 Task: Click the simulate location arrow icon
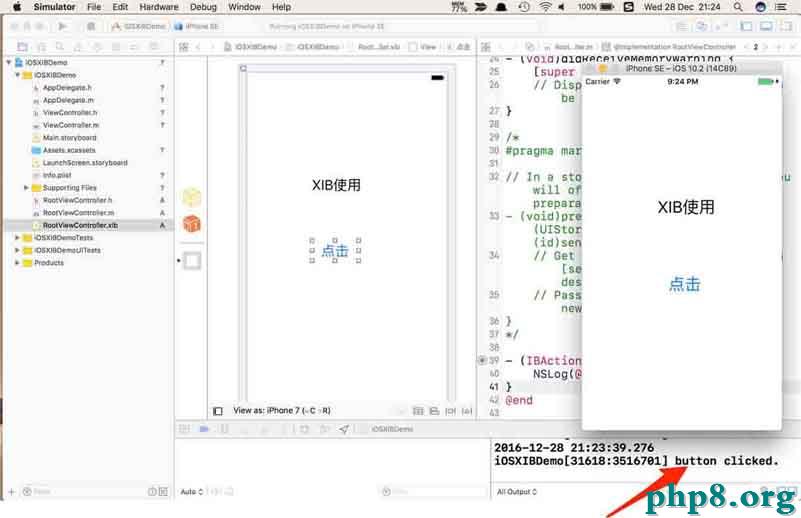(344, 429)
